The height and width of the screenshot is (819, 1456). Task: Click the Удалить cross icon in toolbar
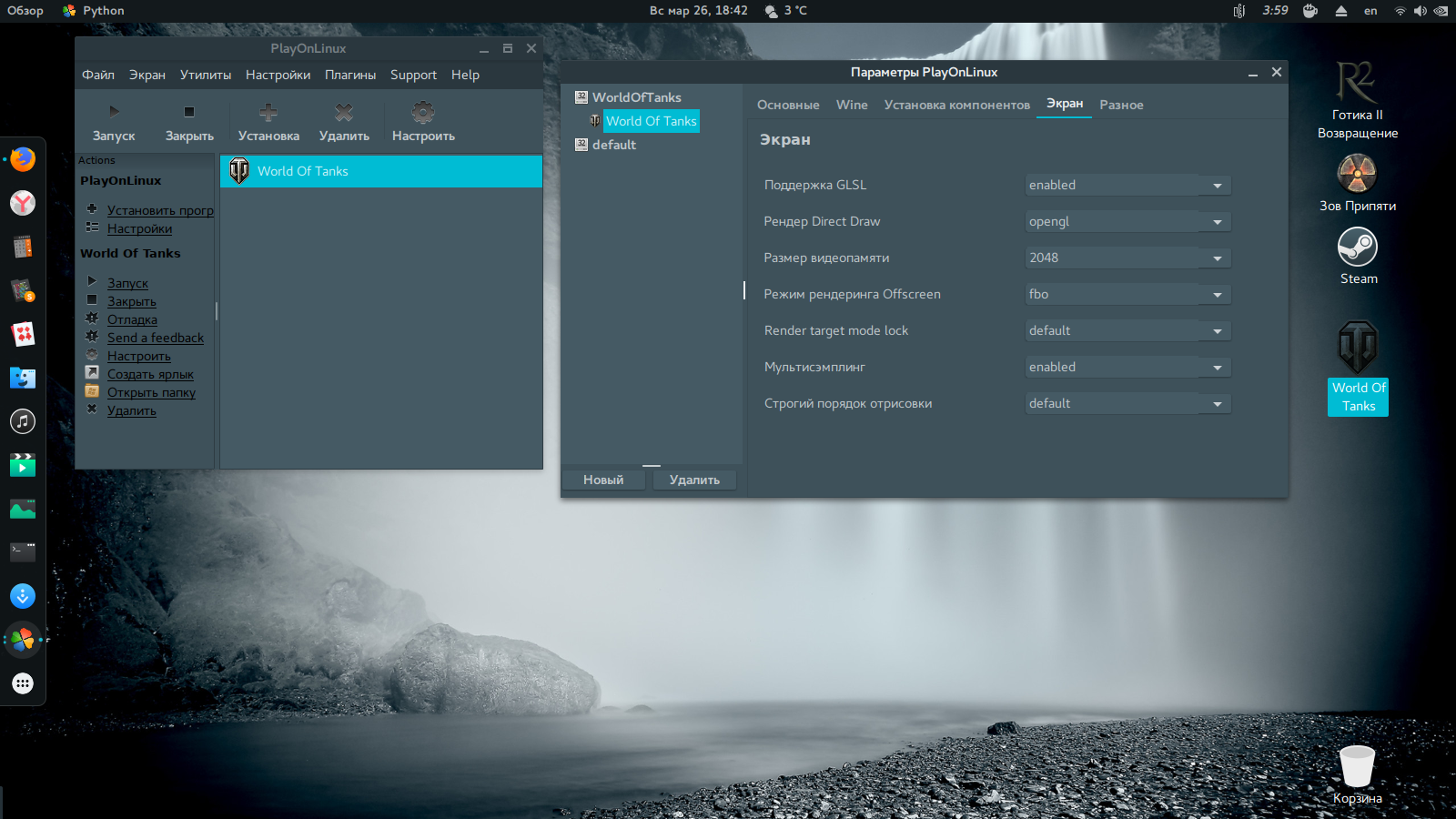[x=343, y=112]
